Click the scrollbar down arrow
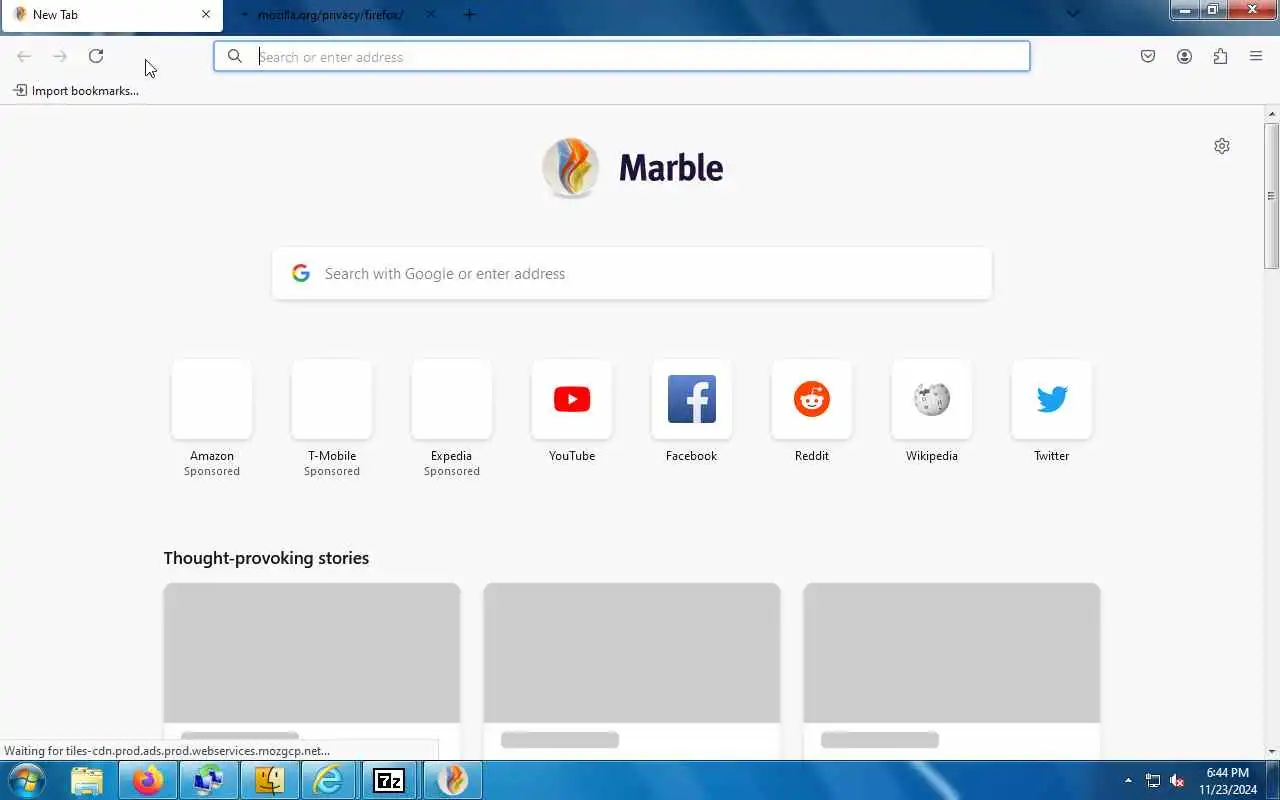 [x=1271, y=751]
